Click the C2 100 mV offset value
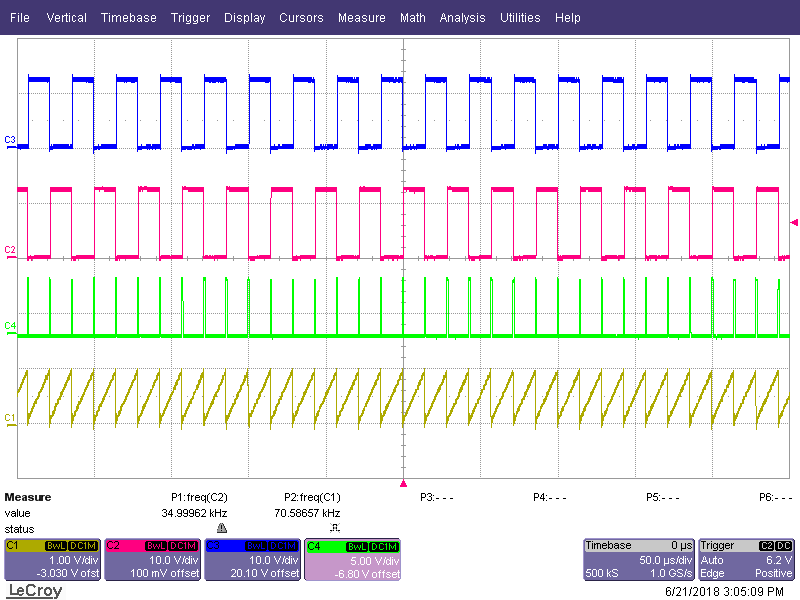Viewport: 800px width, 600px height. (x=164, y=573)
